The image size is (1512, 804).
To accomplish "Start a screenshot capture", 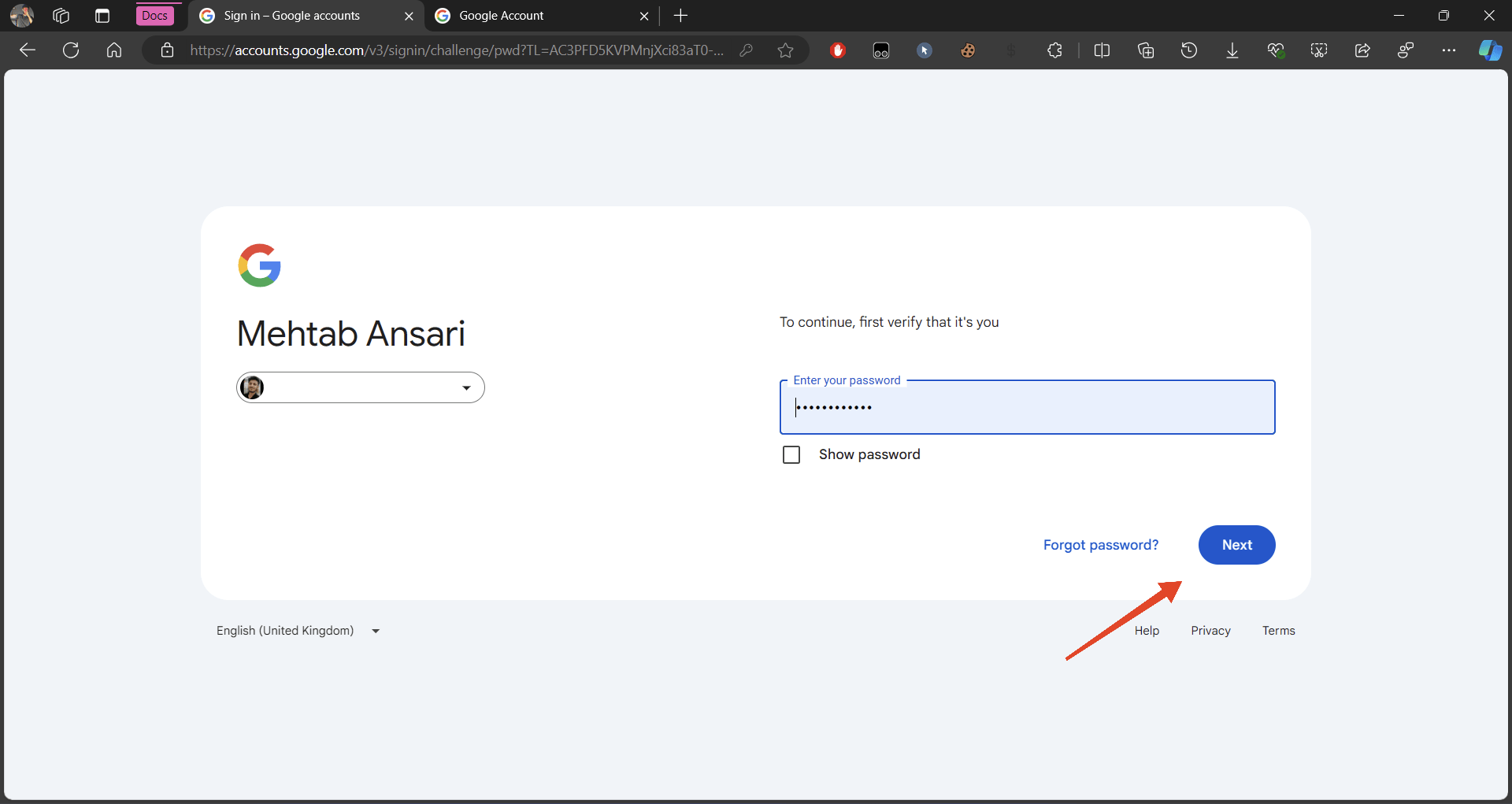I will tap(1319, 50).
